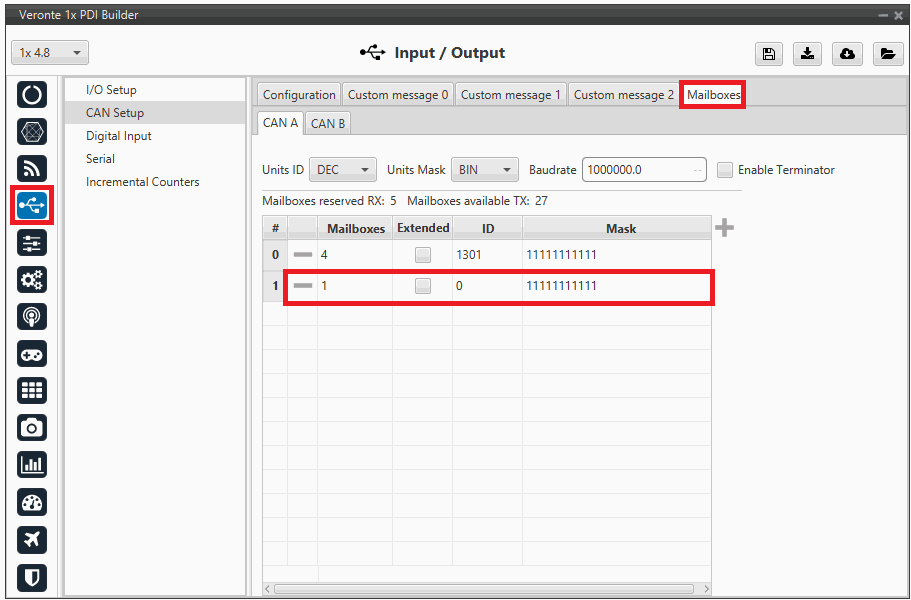This screenshot has height=600, width=911.
Task: Toggle Extended checkbox for ID 1301
Action: click(x=423, y=255)
